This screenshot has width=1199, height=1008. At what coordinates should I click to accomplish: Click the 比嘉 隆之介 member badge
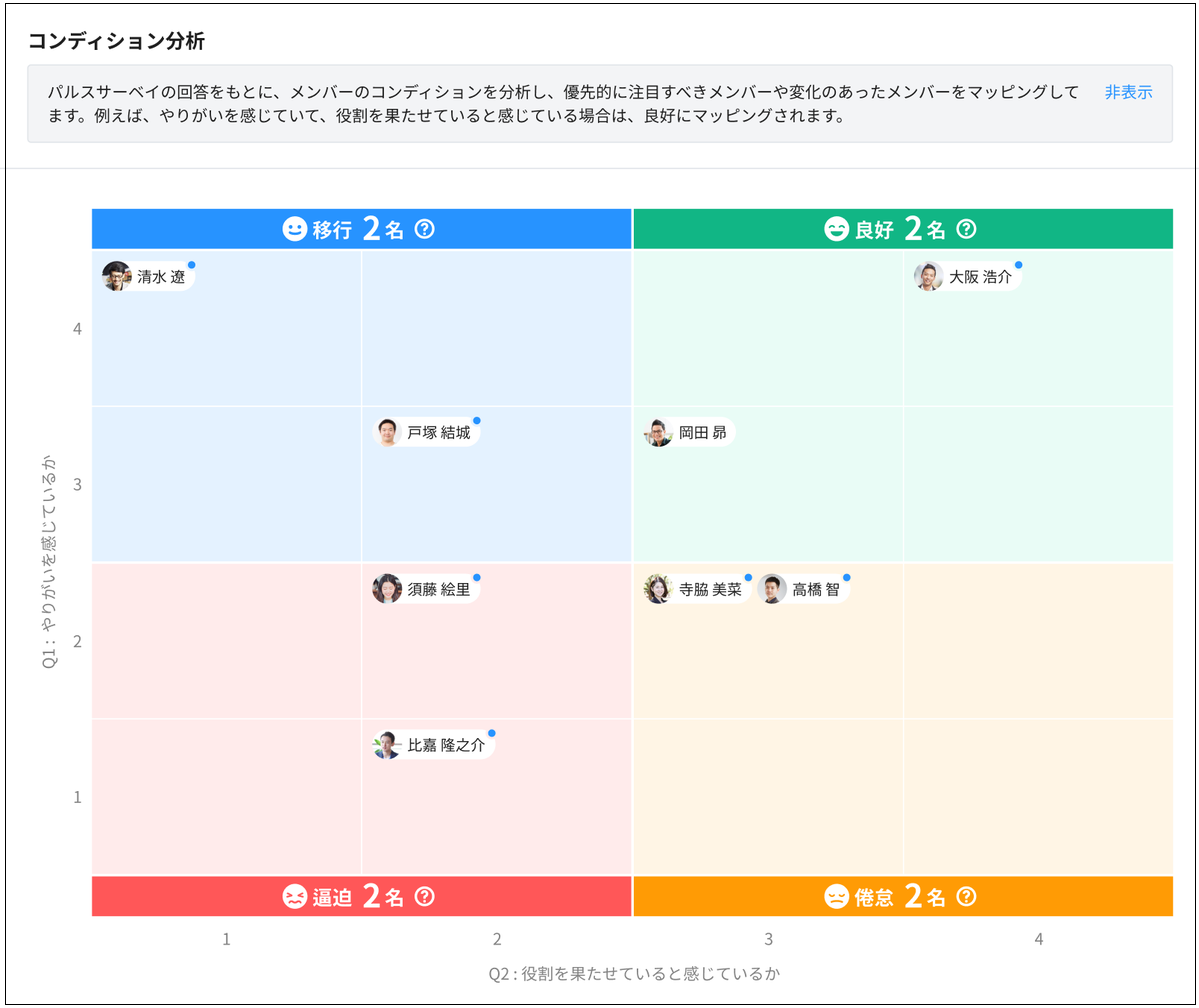[432, 744]
